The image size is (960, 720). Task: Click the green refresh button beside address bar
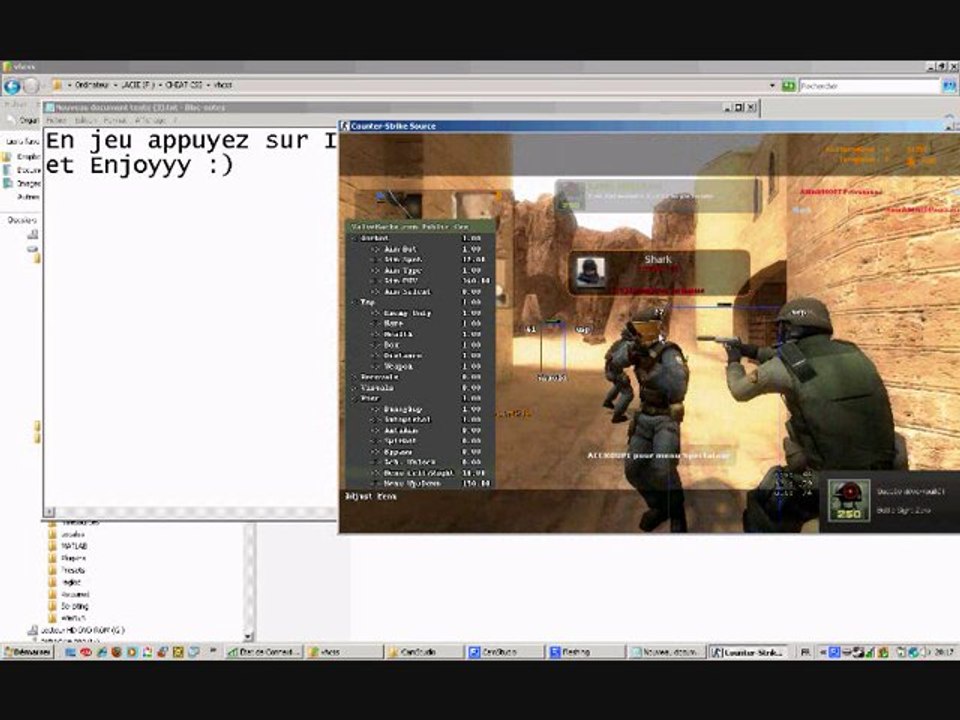tap(789, 86)
